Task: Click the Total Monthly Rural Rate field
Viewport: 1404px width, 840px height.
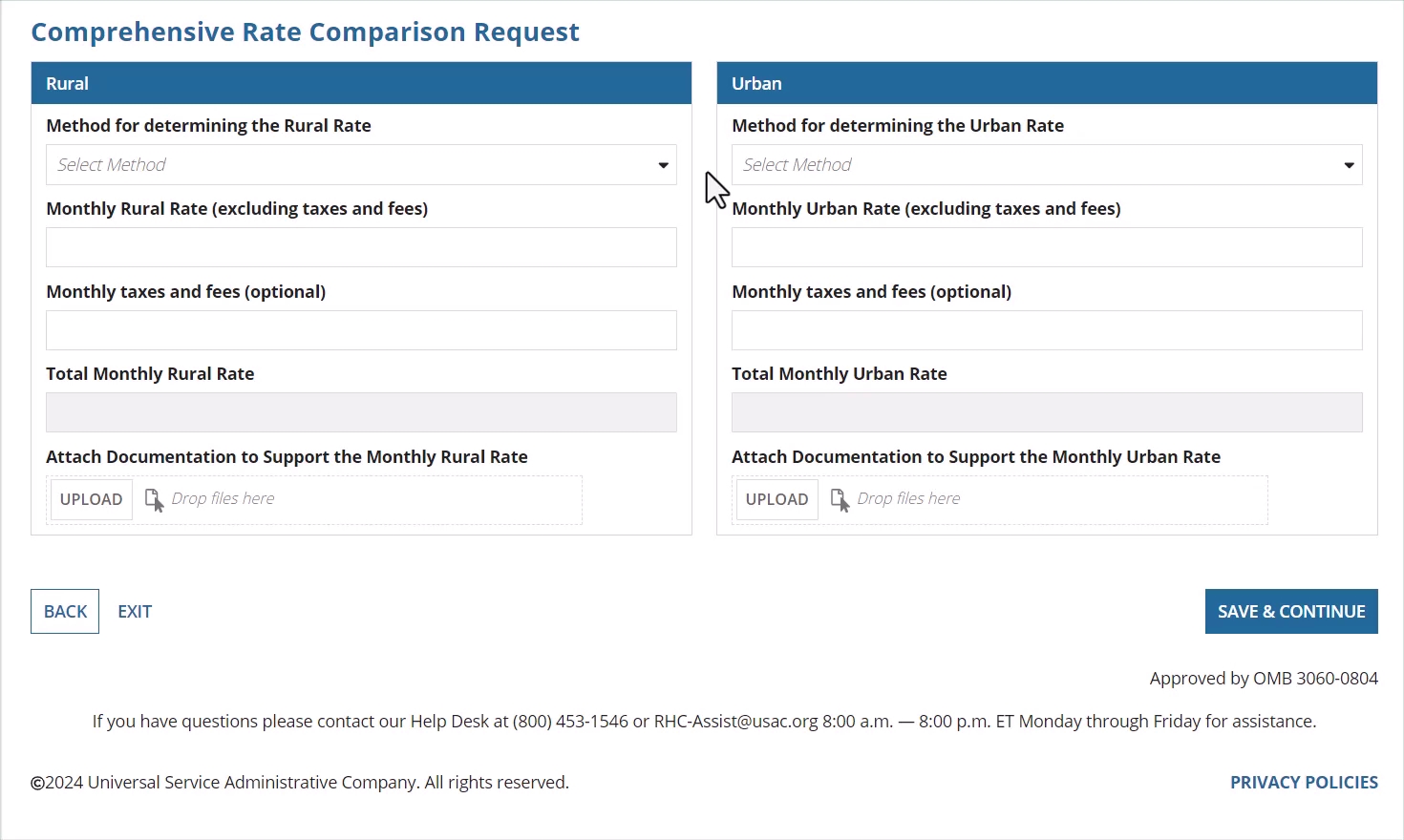Action: [x=361, y=412]
